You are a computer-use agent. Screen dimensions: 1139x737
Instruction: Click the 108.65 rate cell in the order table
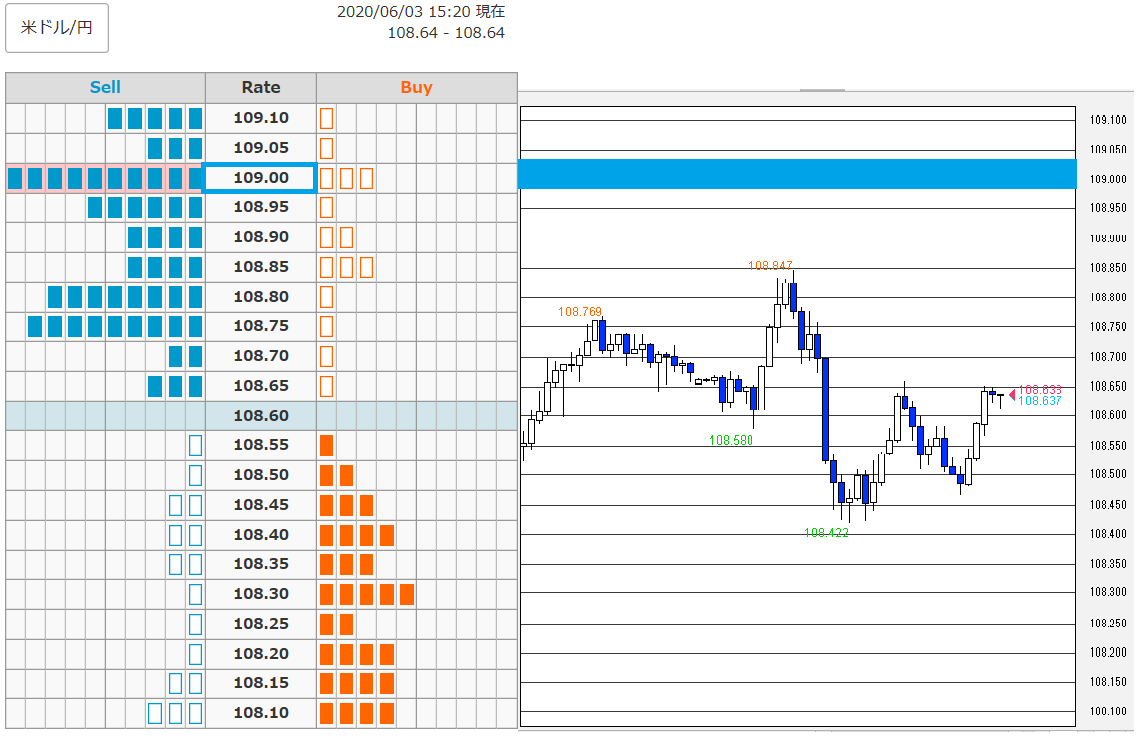261,386
